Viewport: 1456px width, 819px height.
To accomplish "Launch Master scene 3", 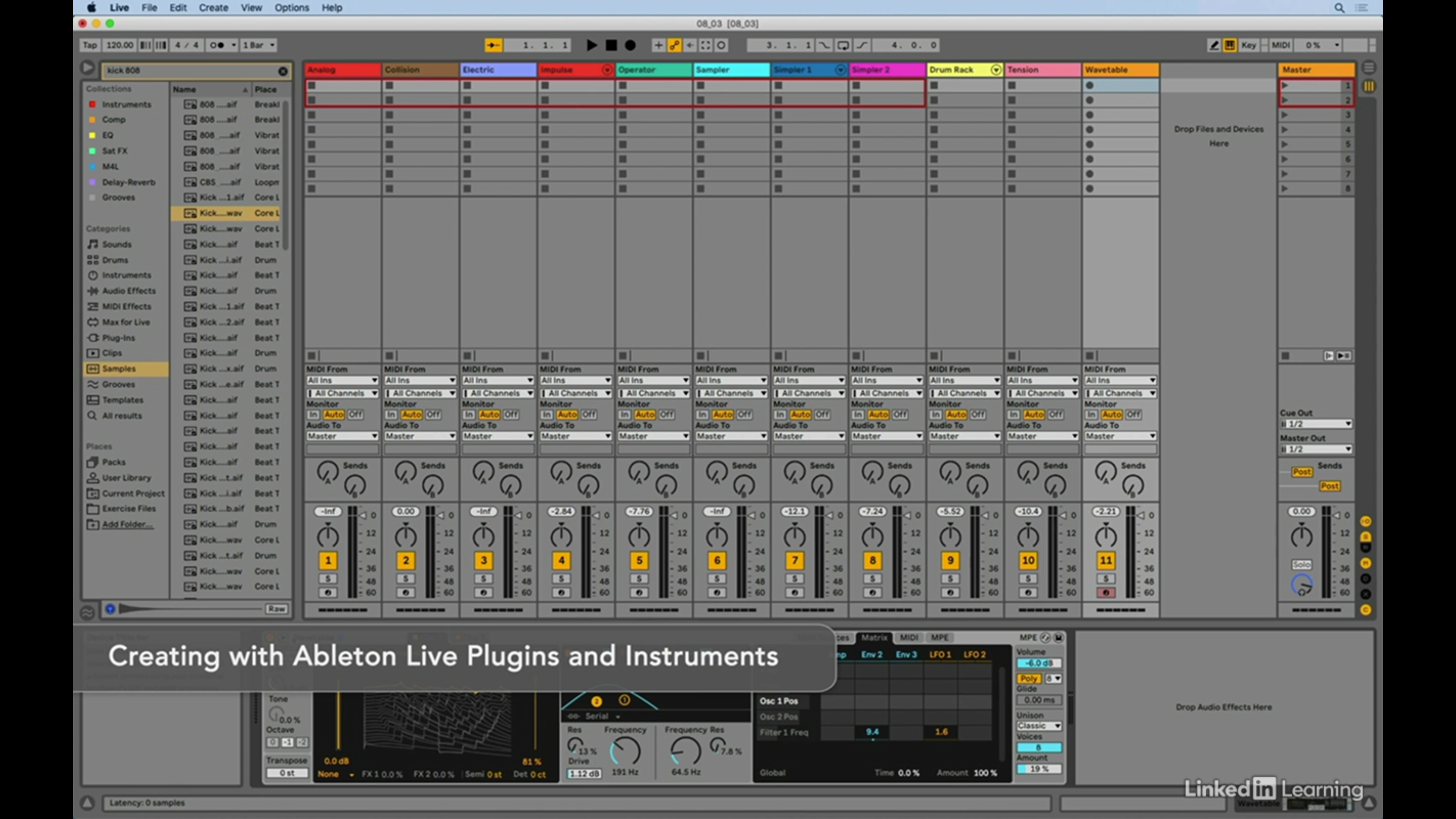I will coord(1285,115).
